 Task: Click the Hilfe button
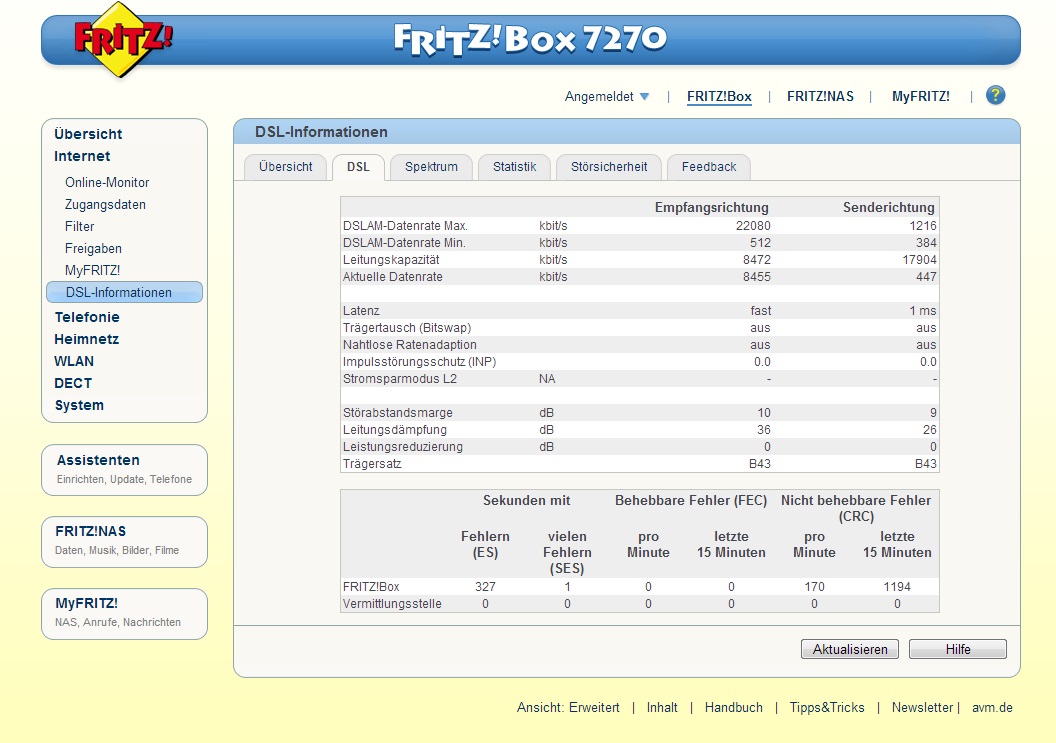point(958,649)
